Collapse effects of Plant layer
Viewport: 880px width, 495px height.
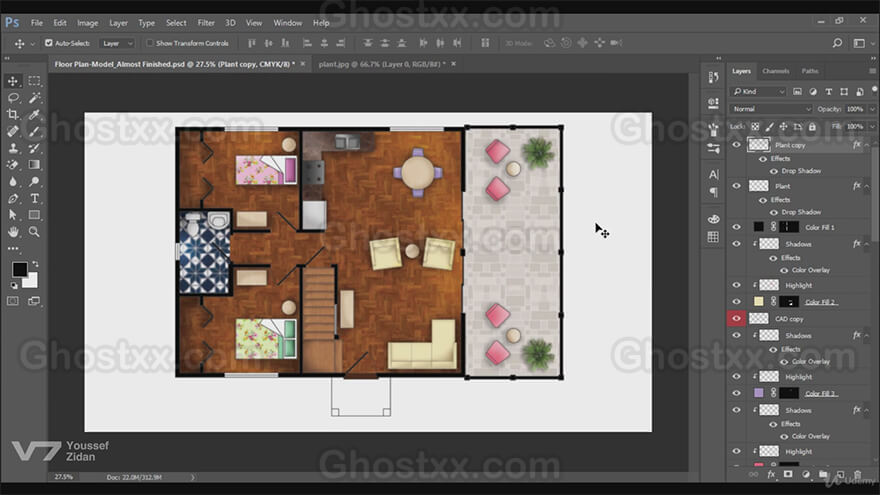pos(867,186)
